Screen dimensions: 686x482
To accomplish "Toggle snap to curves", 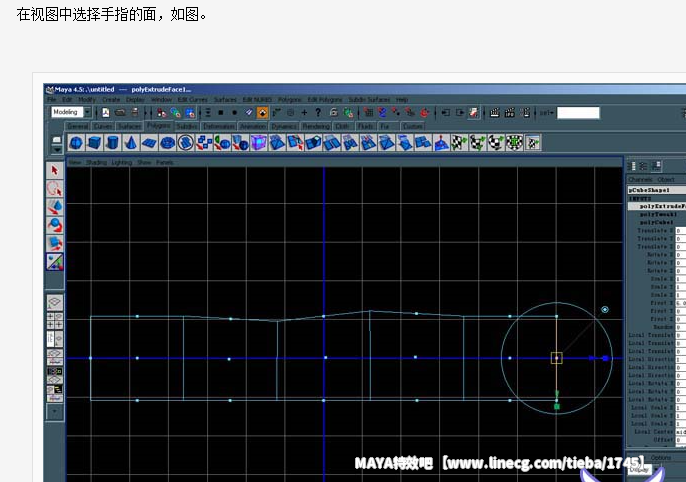I will pos(382,113).
